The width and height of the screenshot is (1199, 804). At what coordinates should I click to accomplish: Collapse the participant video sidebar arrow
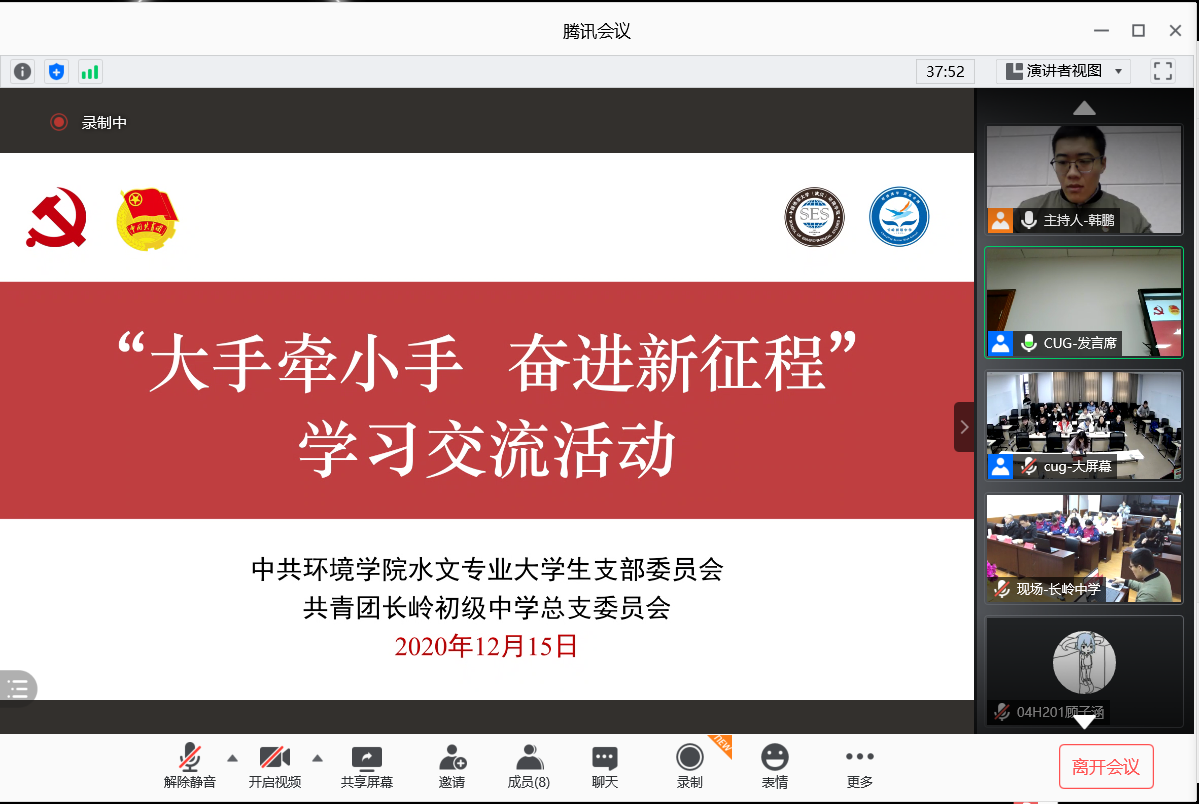coord(964,427)
